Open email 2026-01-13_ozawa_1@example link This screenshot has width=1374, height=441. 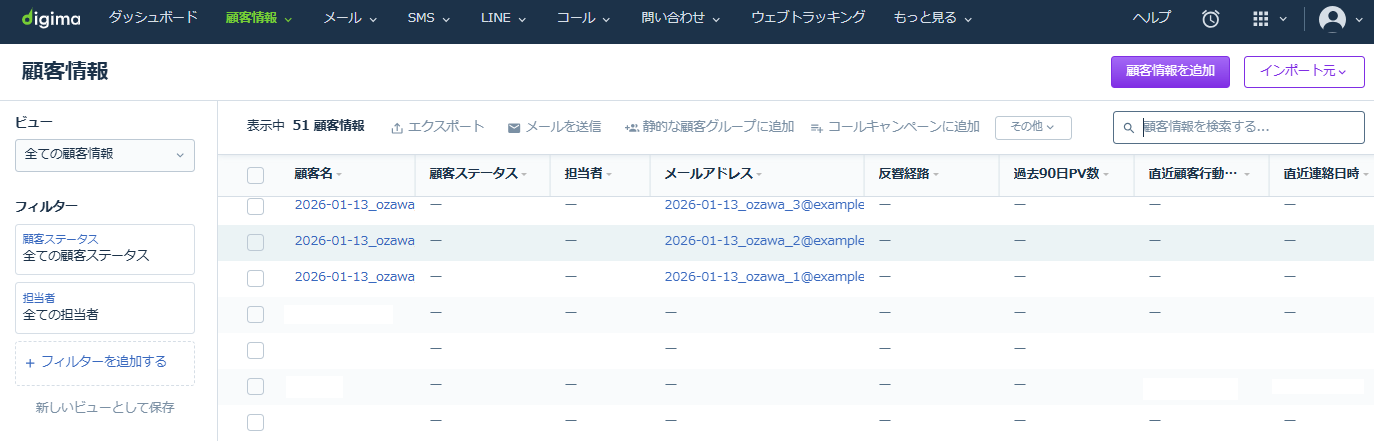[x=764, y=277]
